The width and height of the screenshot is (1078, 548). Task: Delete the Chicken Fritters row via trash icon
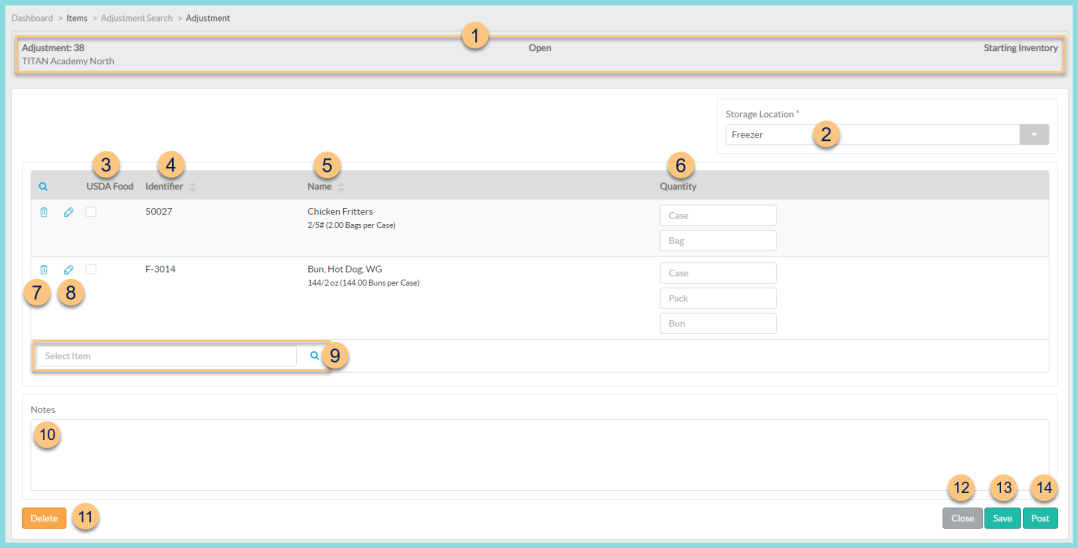[x=43, y=212]
